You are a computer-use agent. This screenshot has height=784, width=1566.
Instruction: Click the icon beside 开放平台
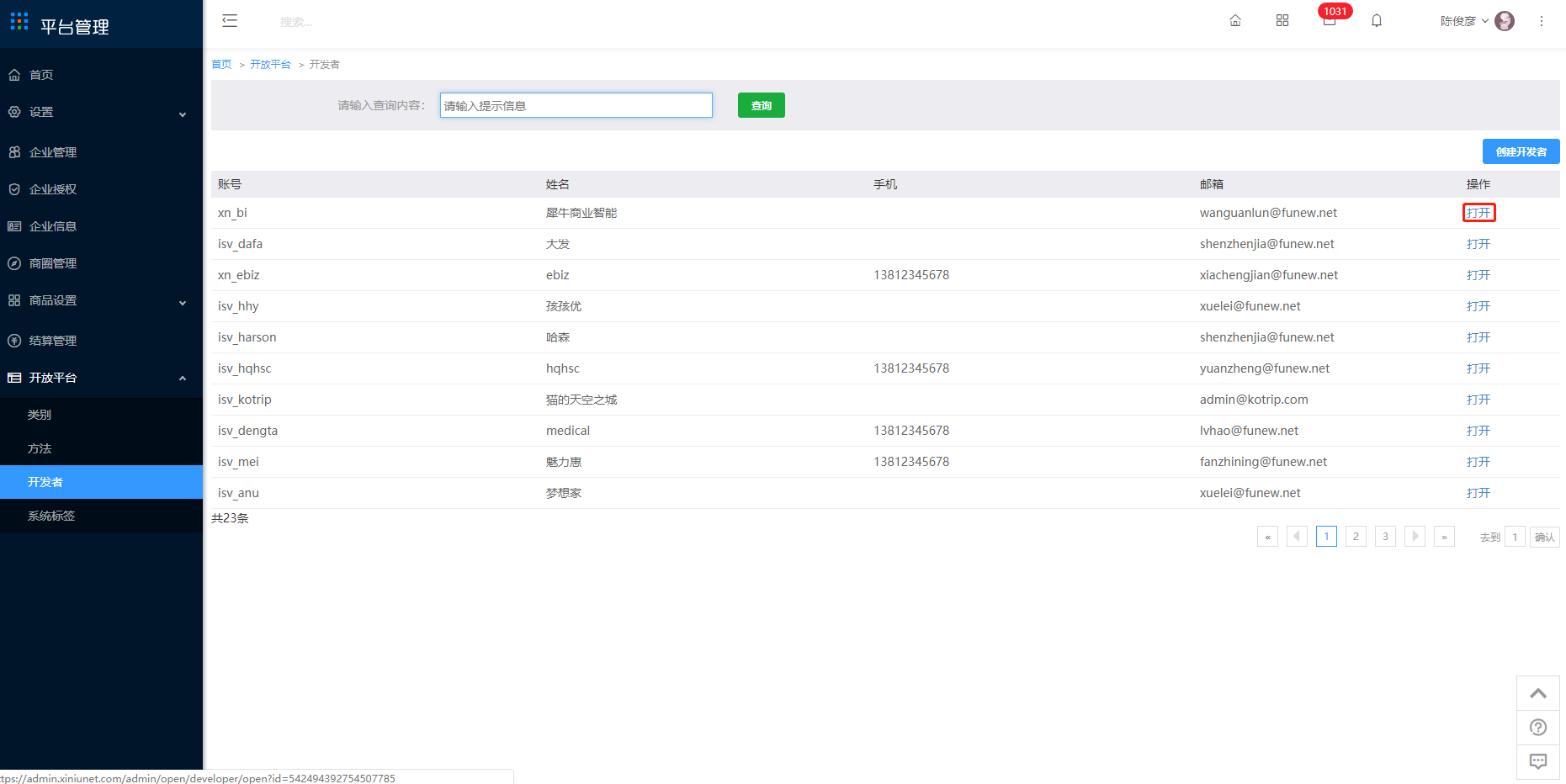point(14,378)
